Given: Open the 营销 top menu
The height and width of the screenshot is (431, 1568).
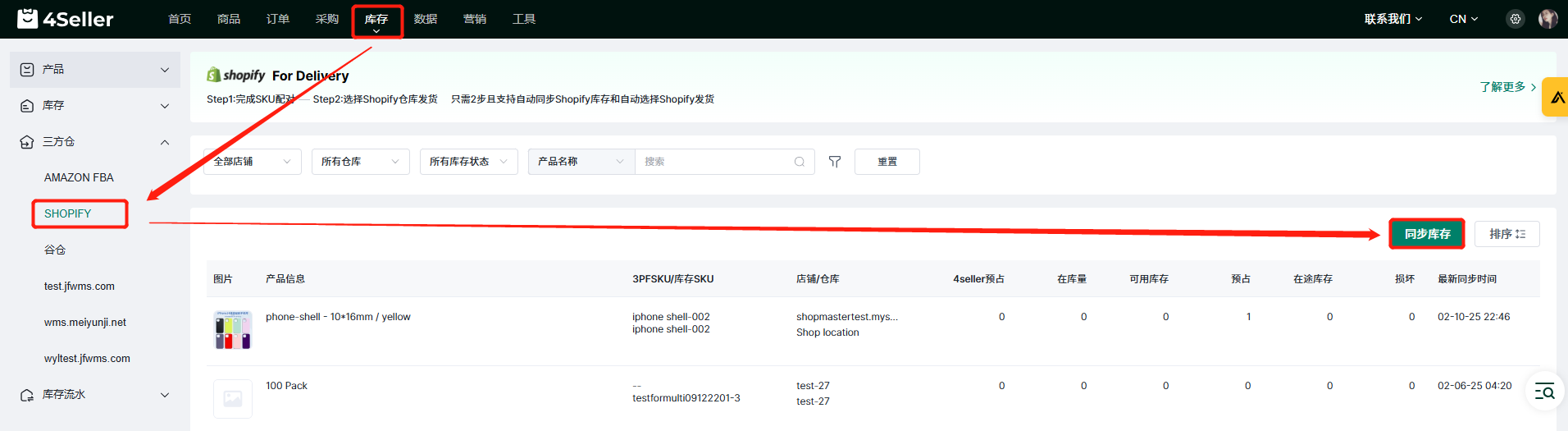Looking at the screenshot, I should click(x=475, y=19).
